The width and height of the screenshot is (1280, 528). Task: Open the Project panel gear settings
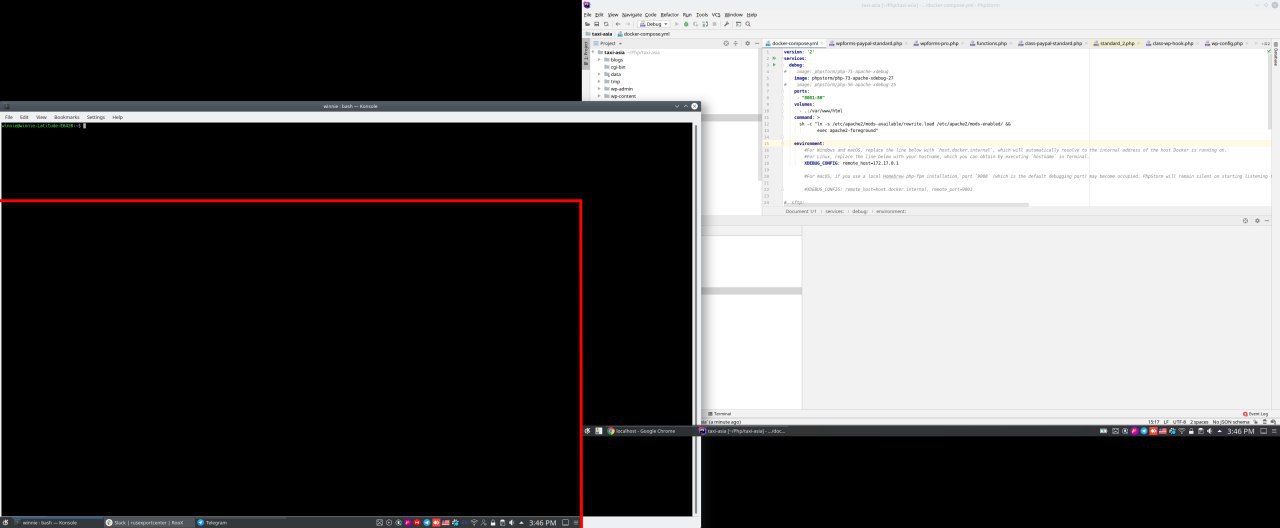pyautogui.click(x=747, y=43)
